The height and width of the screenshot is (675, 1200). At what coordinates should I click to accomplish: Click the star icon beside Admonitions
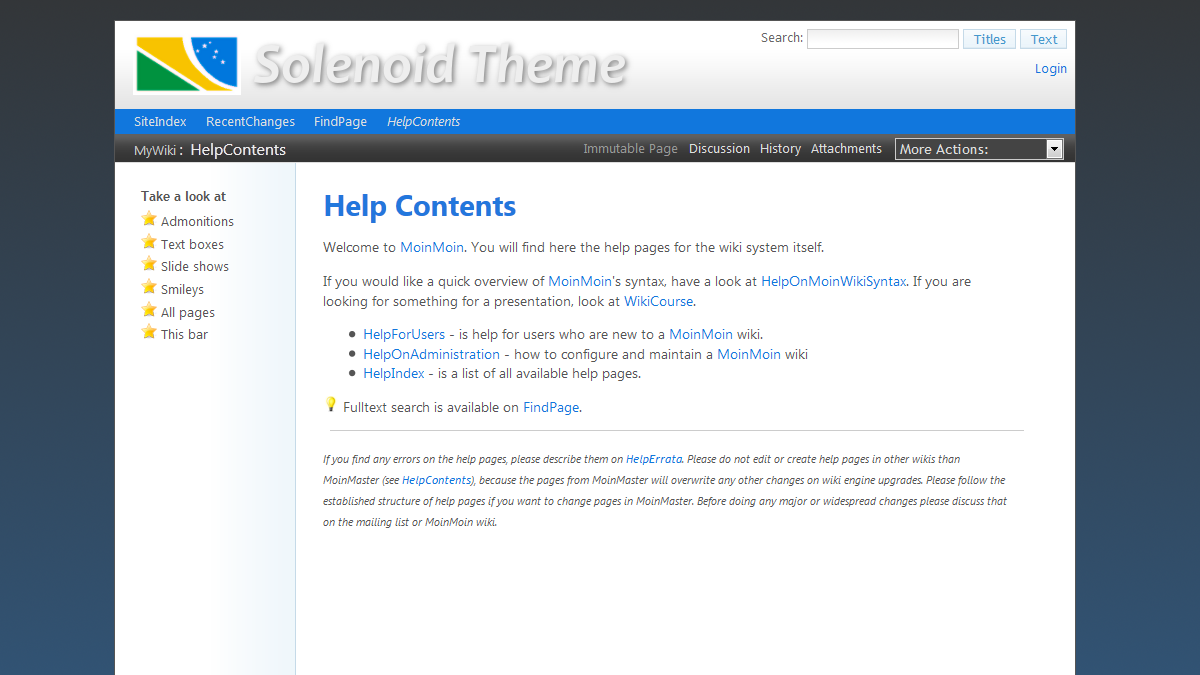(149, 219)
